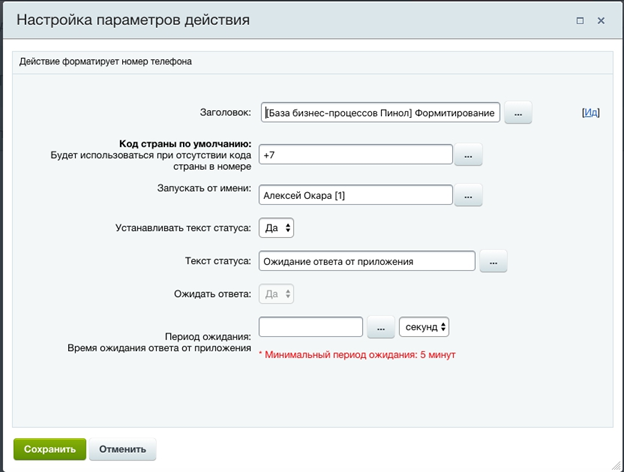Expand the Устанавливать текст статуса dropdown
Screen dimensions: 624x472
point(277,228)
